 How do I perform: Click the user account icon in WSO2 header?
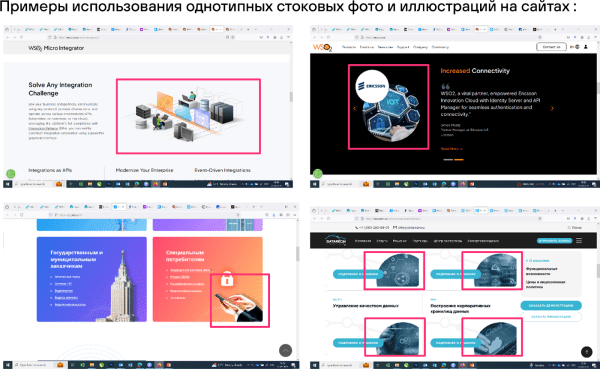pyautogui.click(x=585, y=47)
